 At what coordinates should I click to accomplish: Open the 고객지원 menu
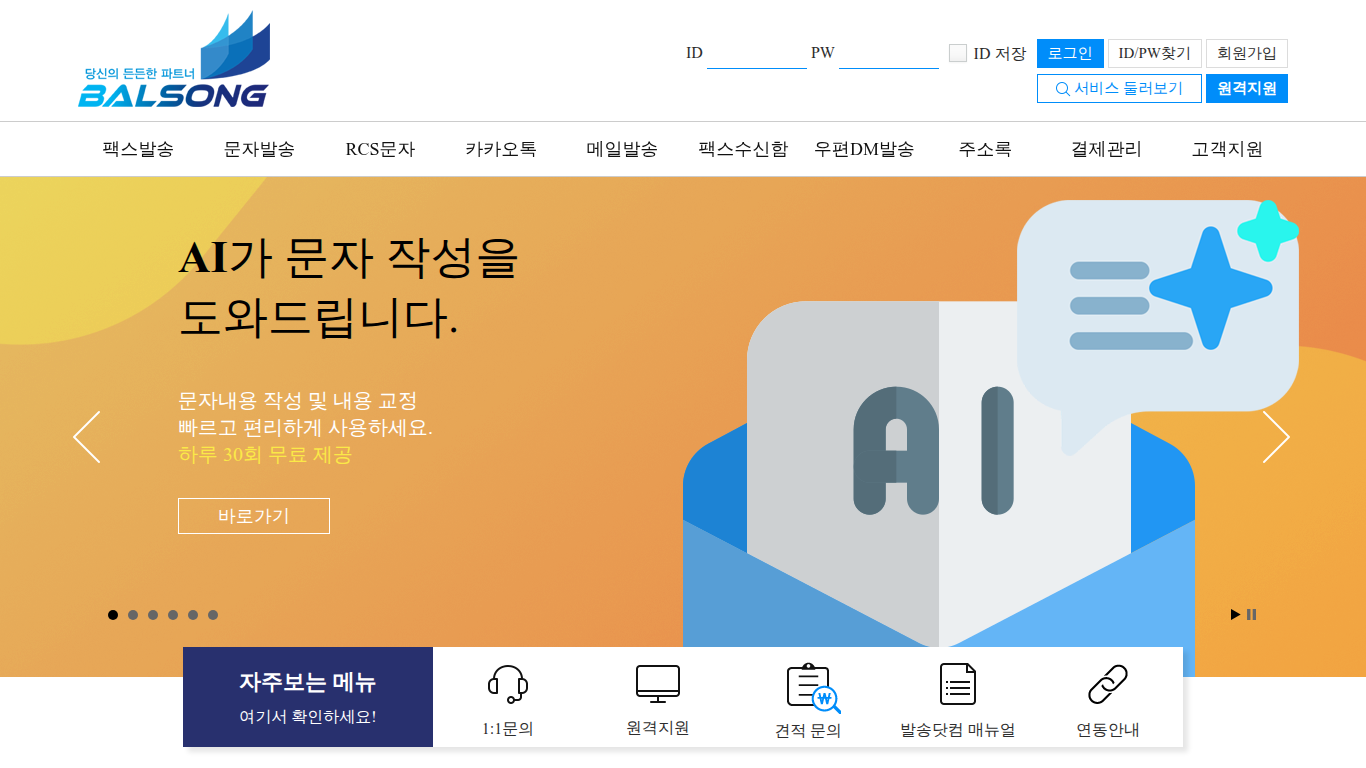[x=1227, y=149]
